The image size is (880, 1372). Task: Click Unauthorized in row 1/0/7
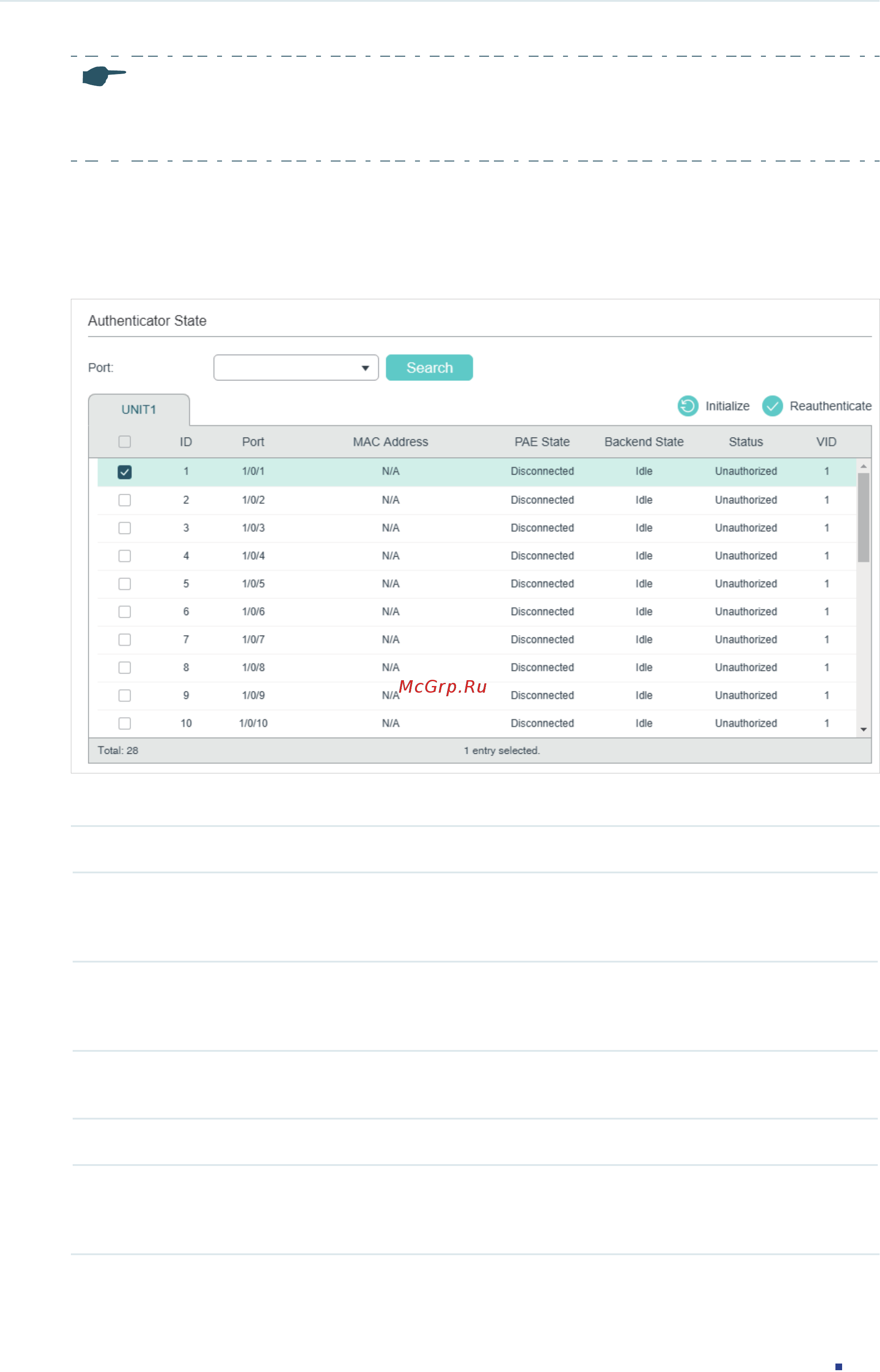(746, 639)
